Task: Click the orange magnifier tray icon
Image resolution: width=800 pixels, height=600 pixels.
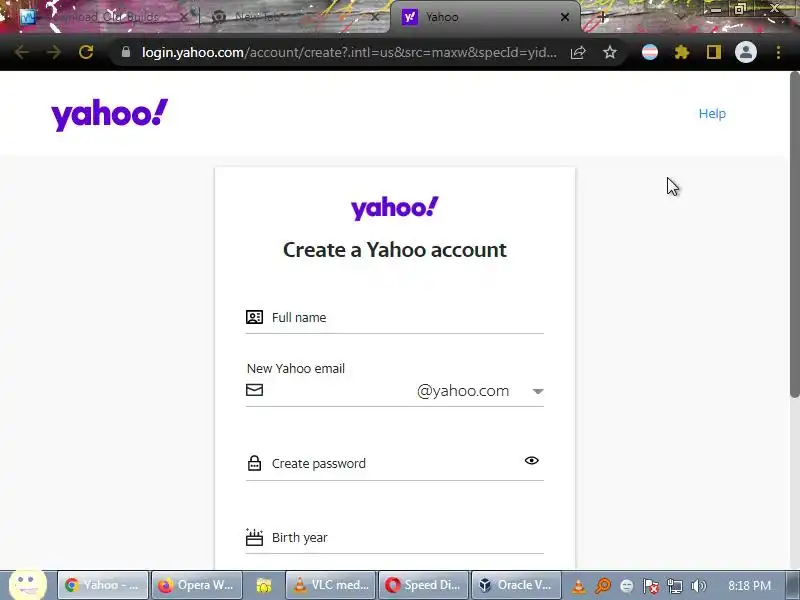Action: coord(603,586)
